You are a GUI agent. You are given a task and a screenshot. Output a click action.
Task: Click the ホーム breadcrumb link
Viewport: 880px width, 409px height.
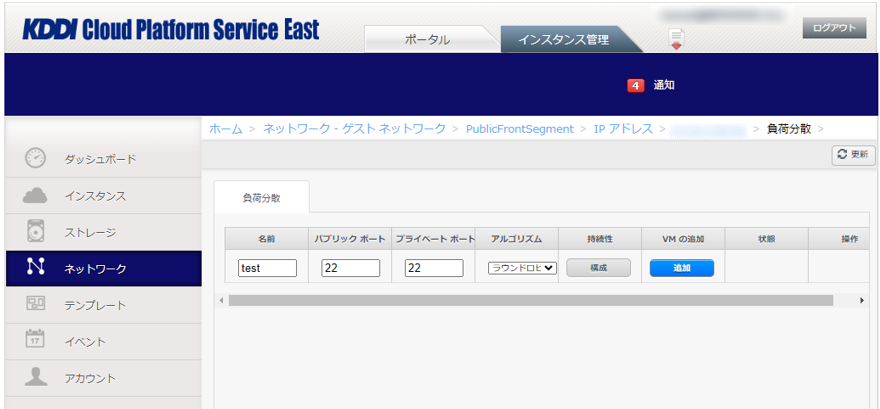tap(225, 129)
